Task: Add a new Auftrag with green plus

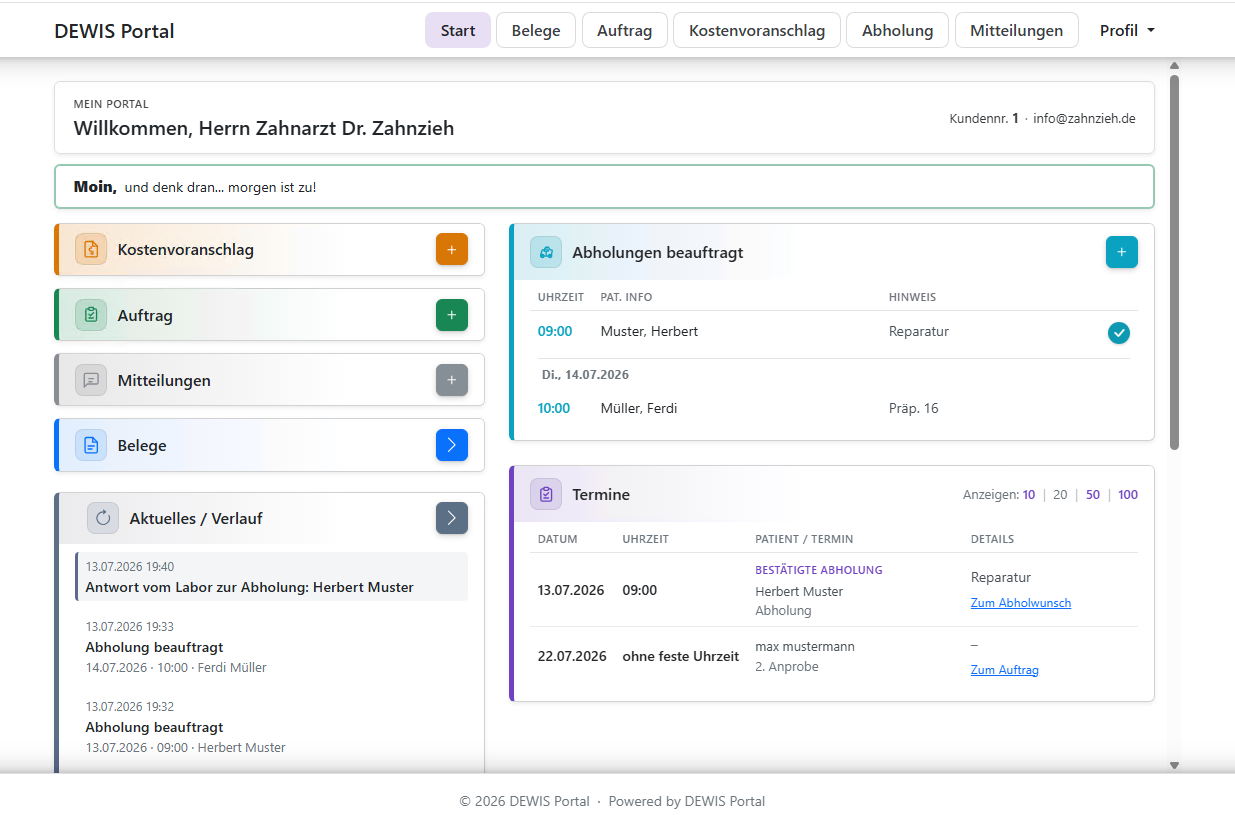Action: coord(452,315)
